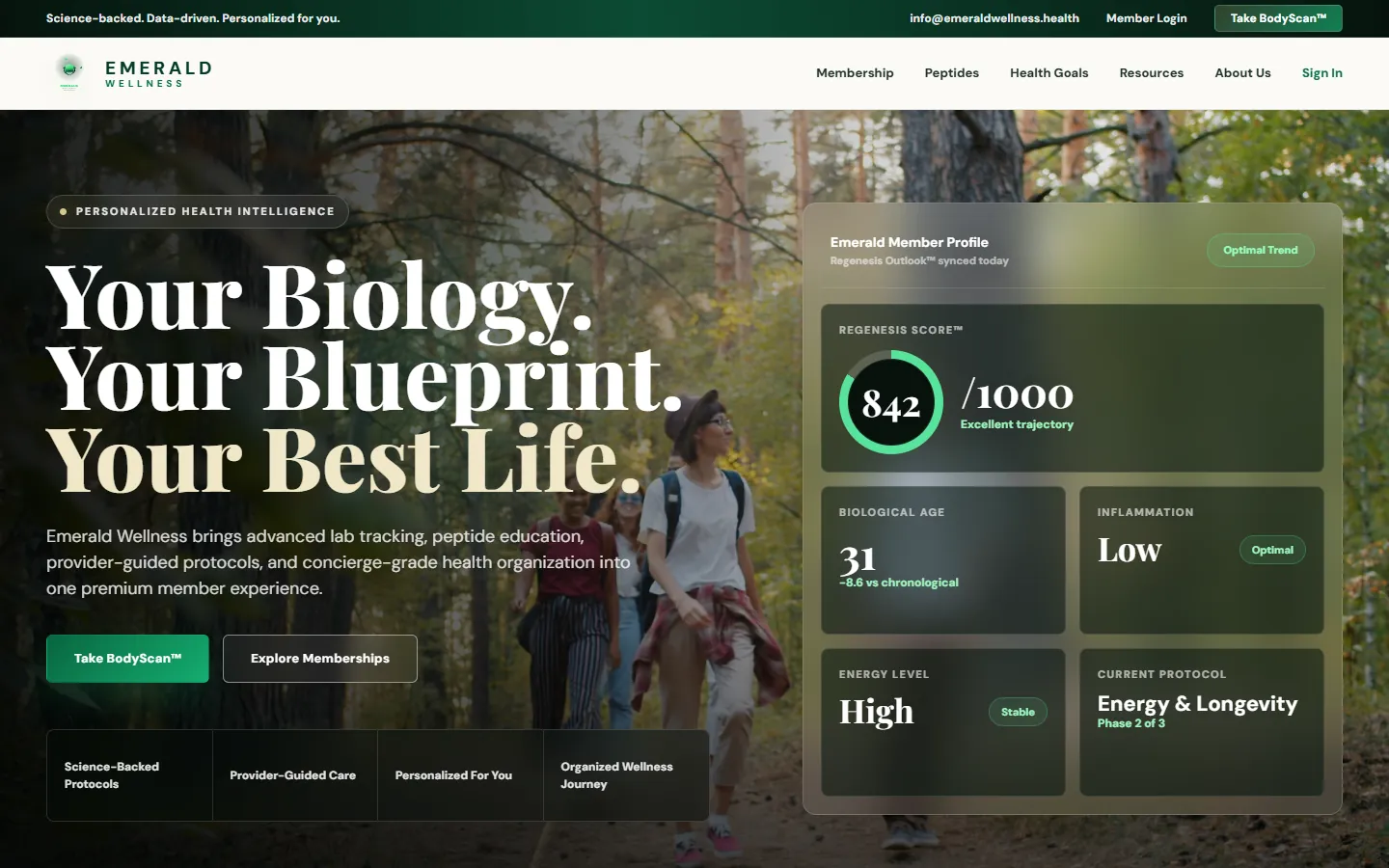This screenshot has height=868, width=1389.
Task: Click the "-8.6 vs chronological" text
Action: click(899, 583)
